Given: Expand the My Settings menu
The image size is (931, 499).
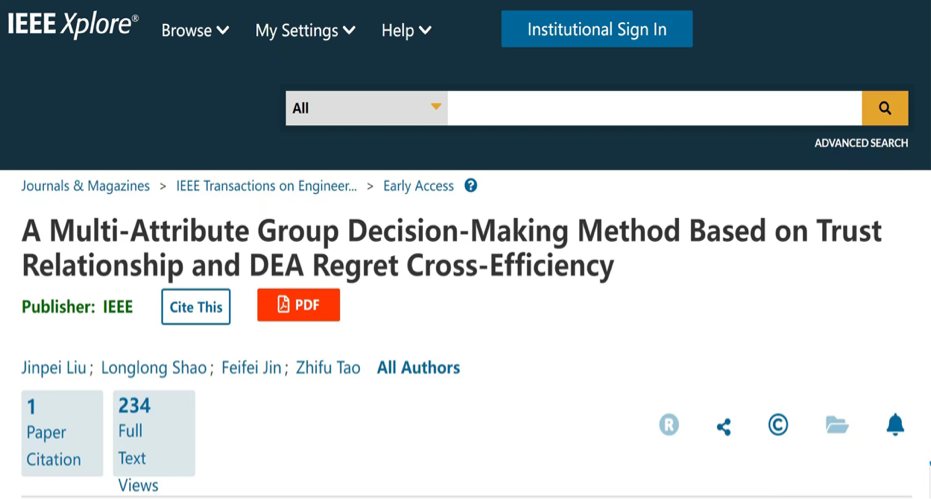Looking at the screenshot, I should pos(305,31).
